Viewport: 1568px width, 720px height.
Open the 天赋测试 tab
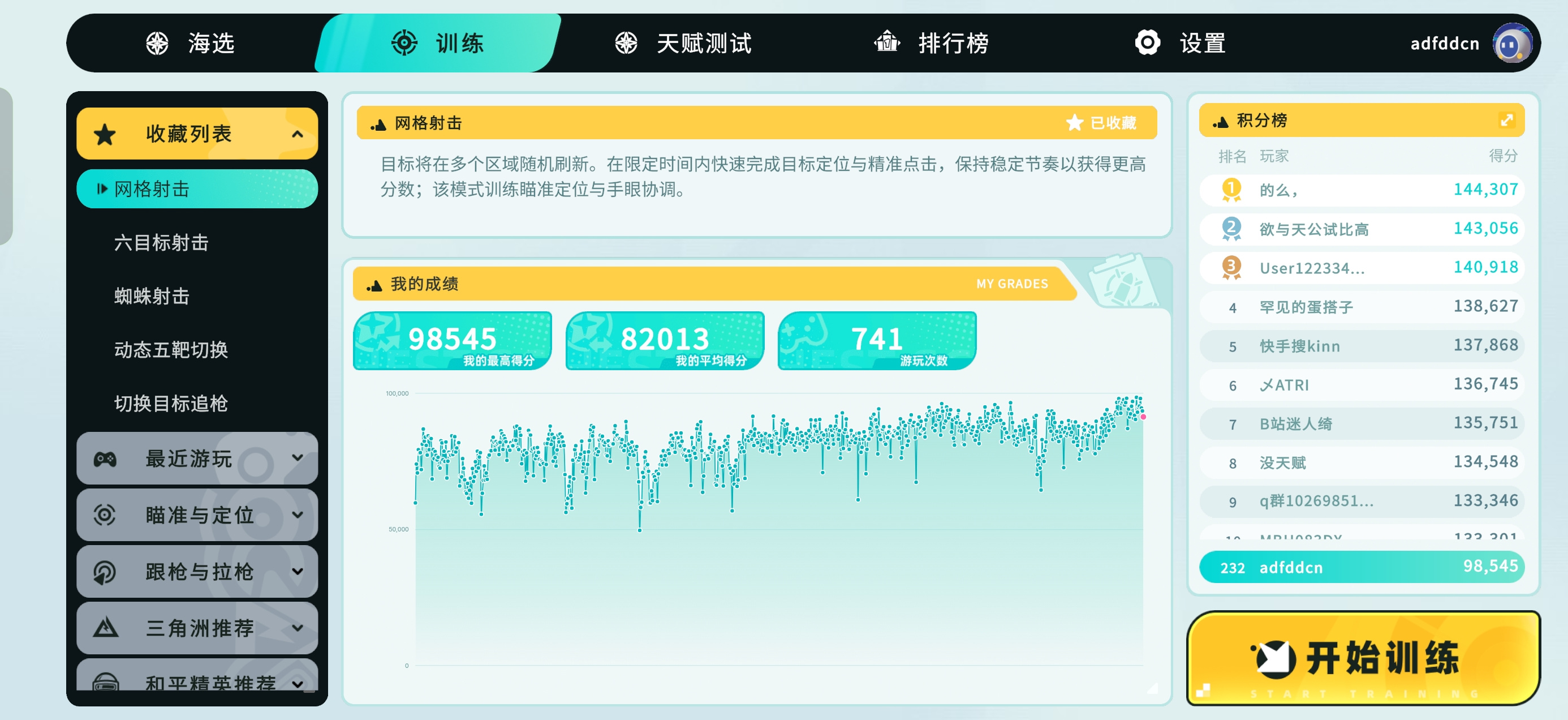tap(683, 43)
